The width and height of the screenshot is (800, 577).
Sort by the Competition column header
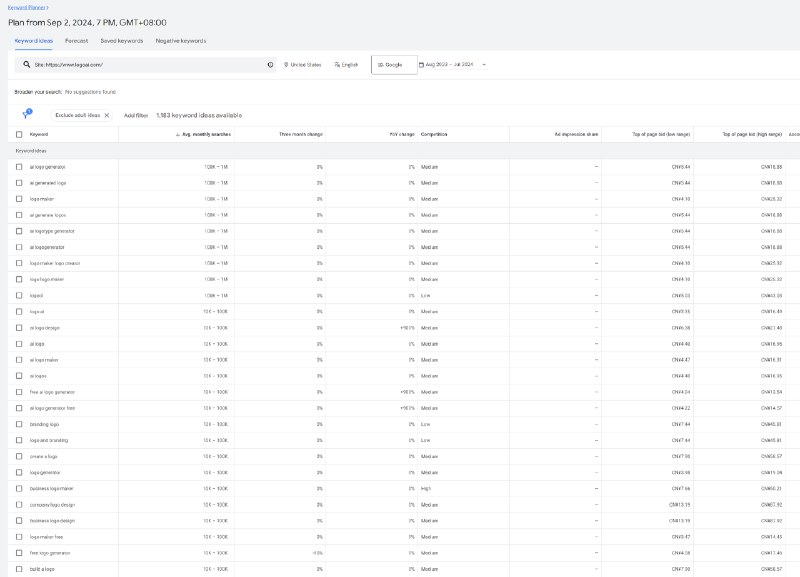434,134
